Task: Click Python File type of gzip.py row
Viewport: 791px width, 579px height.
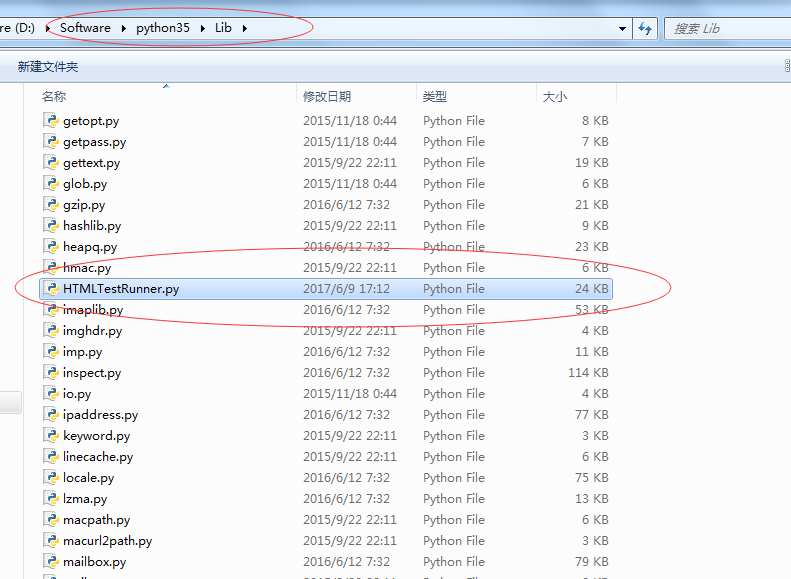Action: [x=454, y=205]
